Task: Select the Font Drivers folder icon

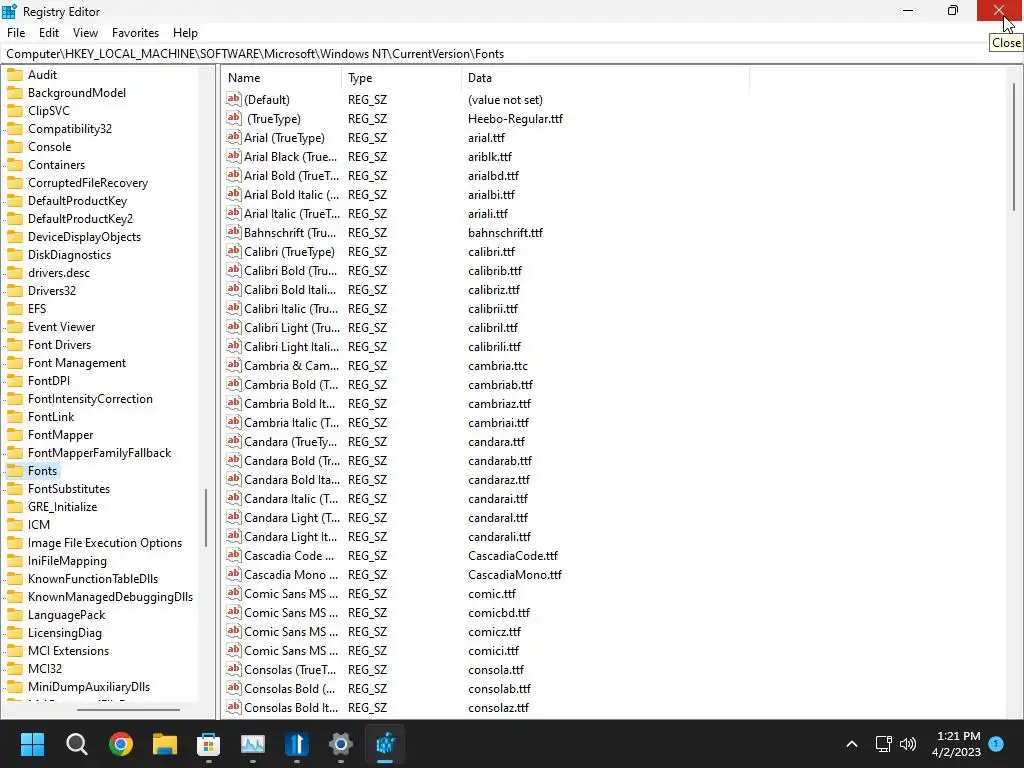Action: pos(14,345)
